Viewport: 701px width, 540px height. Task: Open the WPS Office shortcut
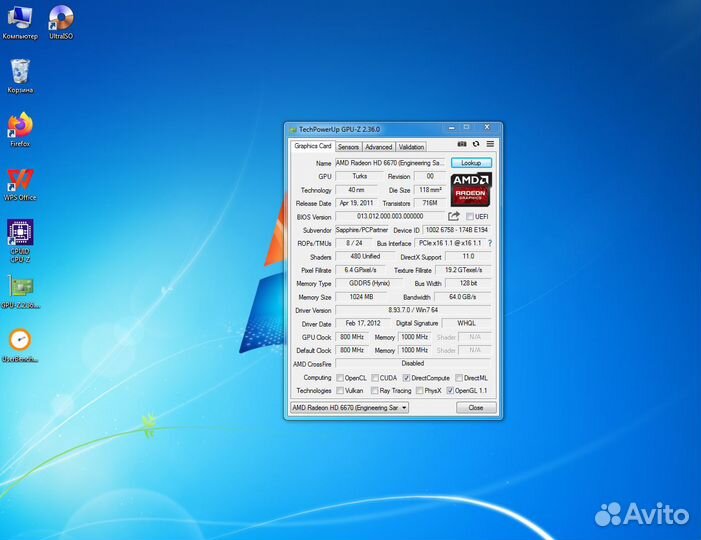pyautogui.click(x=20, y=184)
